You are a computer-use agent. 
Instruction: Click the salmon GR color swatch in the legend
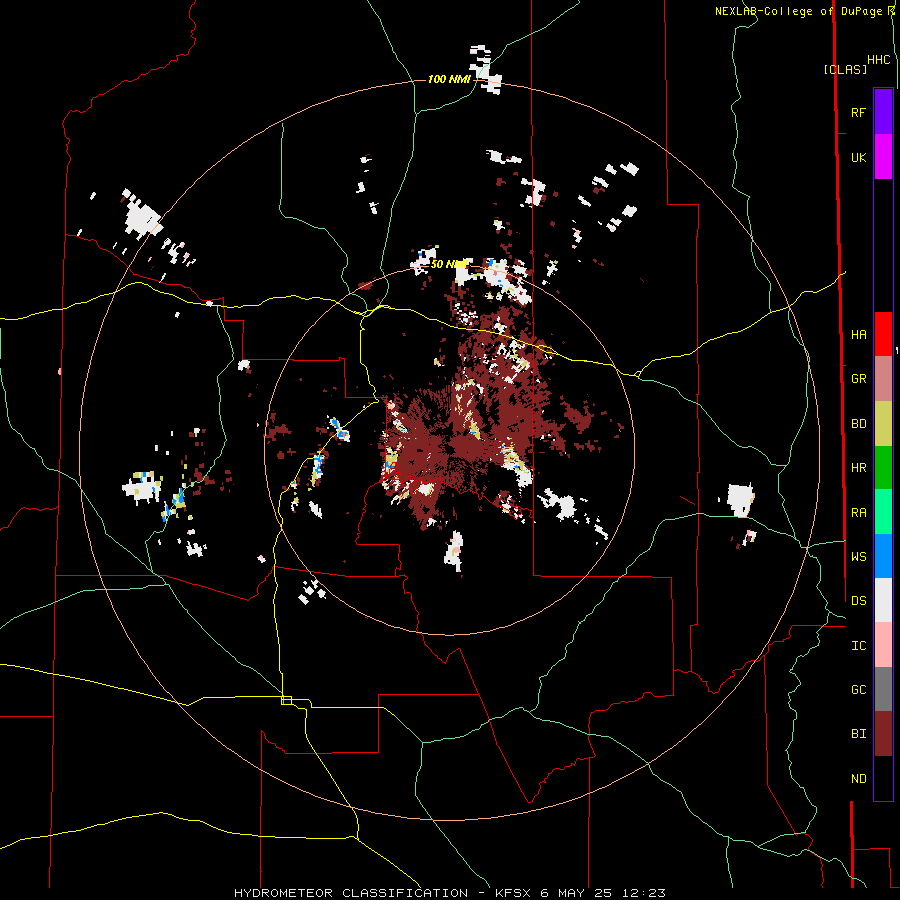coord(883,379)
